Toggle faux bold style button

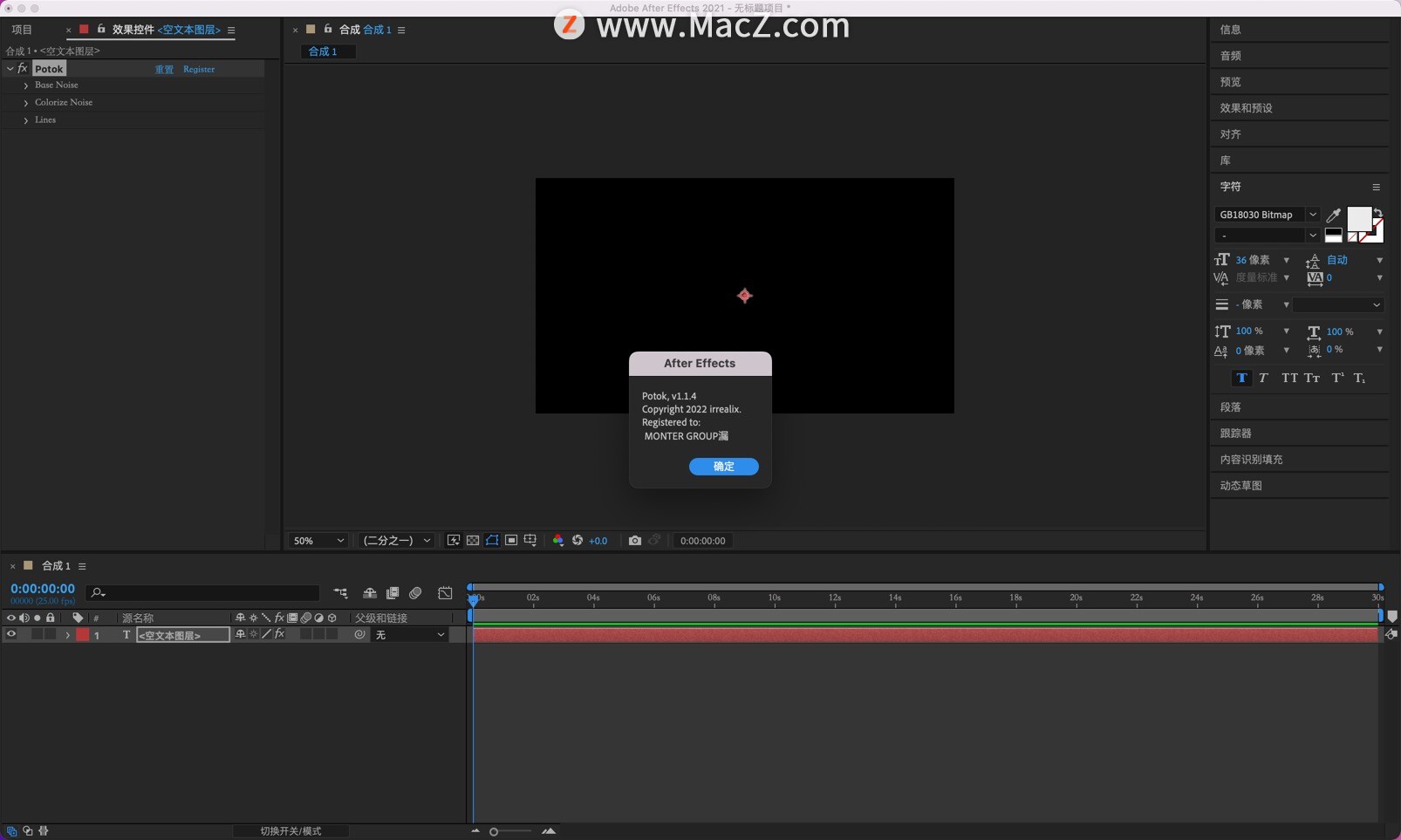[x=1241, y=378]
